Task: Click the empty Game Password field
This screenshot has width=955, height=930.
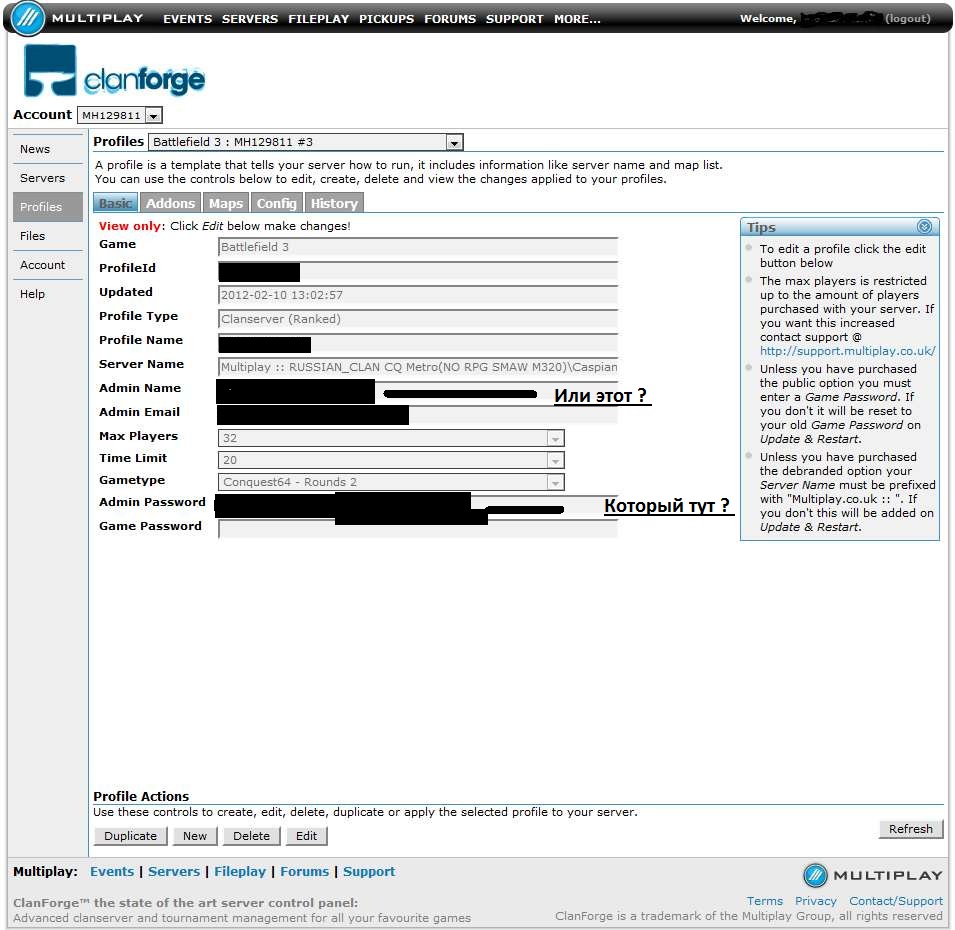Action: (x=418, y=529)
